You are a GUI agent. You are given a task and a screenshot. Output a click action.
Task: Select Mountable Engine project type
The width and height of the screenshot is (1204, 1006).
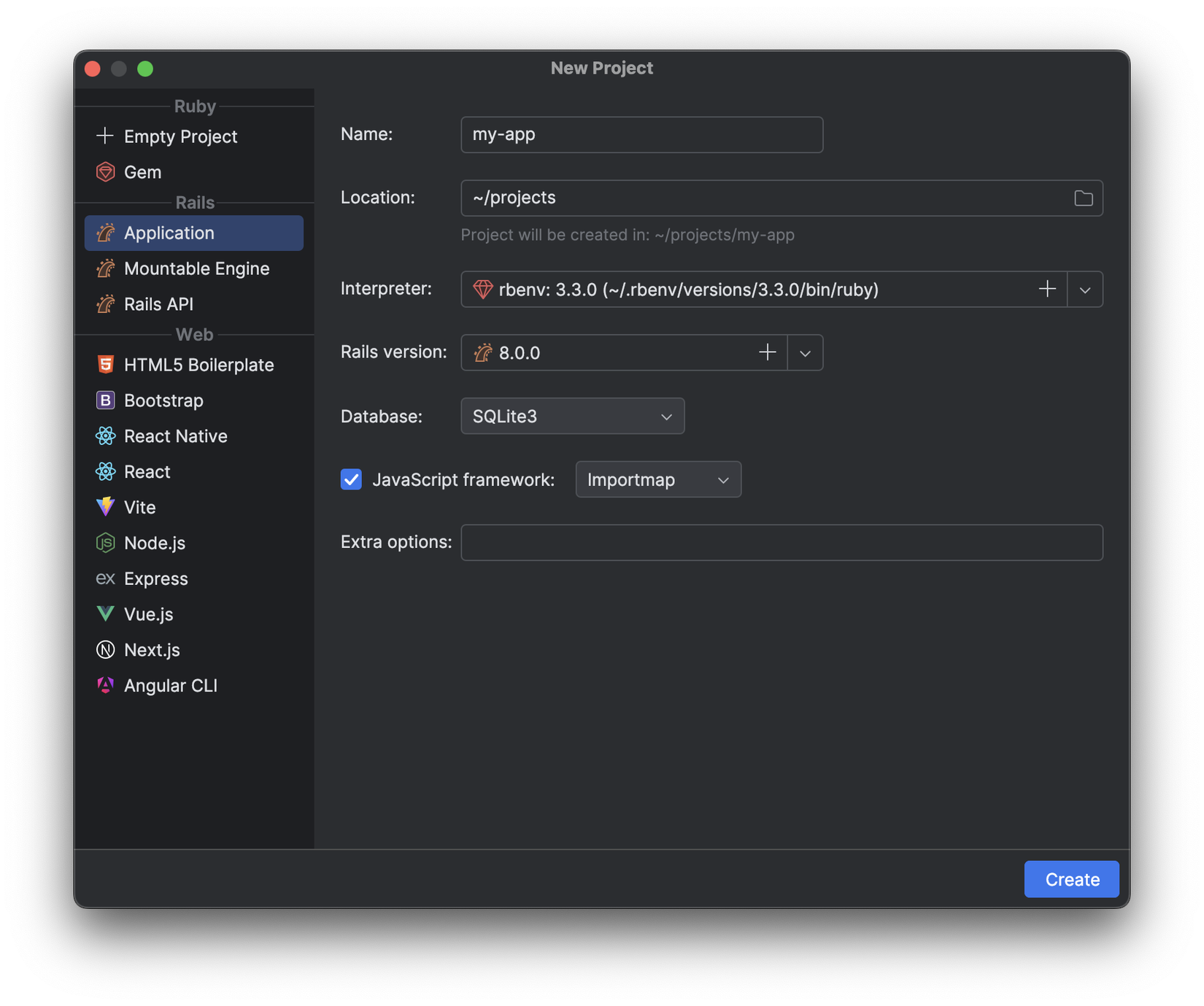click(x=196, y=268)
